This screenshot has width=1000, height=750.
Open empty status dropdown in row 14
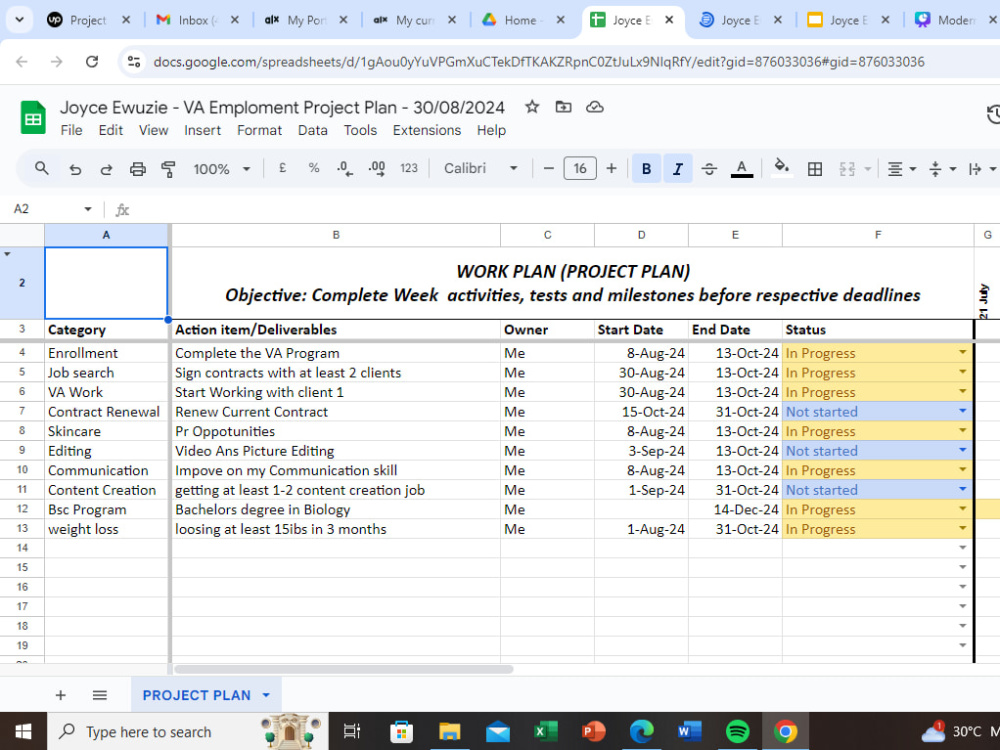tap(962, 548)
